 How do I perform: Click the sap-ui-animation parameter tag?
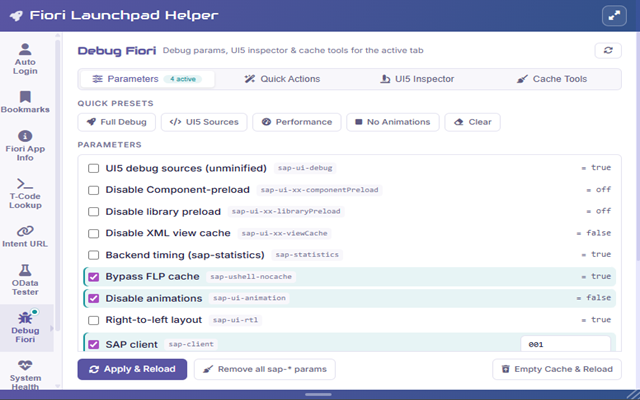tap(249, 298)
